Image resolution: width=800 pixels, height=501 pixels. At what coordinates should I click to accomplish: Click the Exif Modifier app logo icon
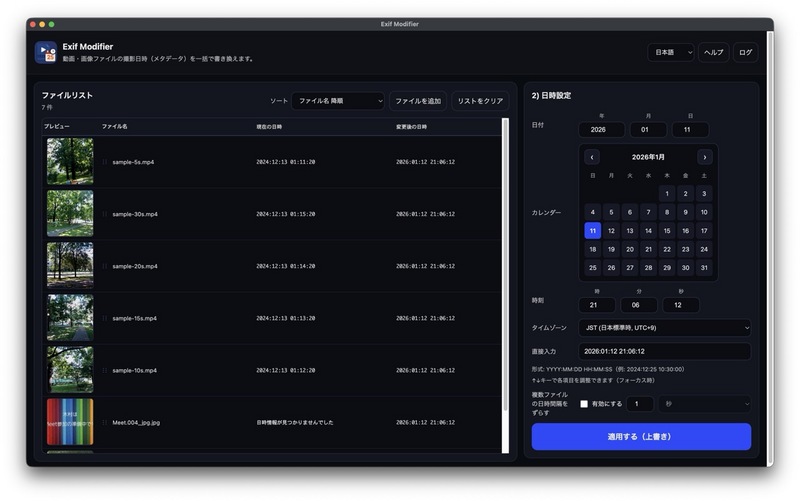45,52
